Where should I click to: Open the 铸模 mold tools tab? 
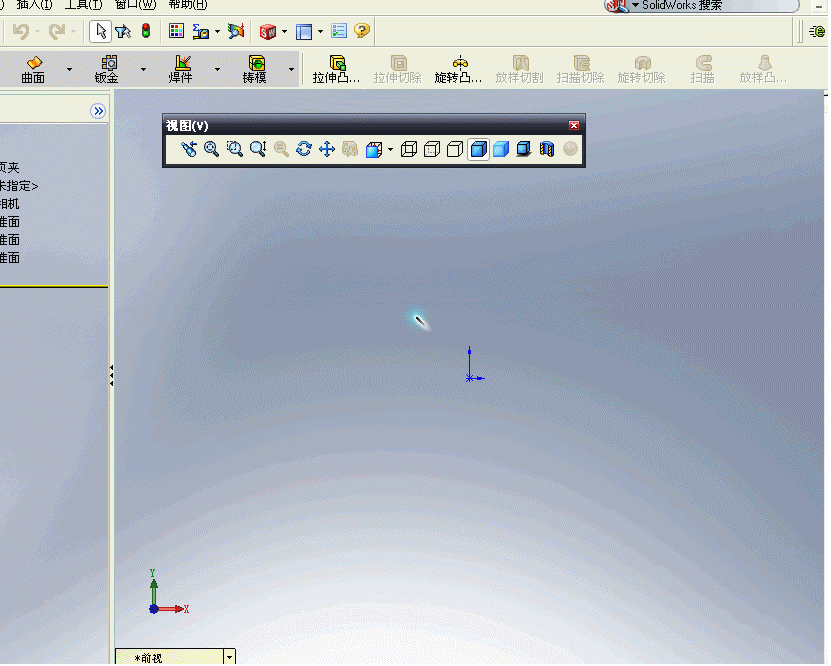click(x=255, y=69)
